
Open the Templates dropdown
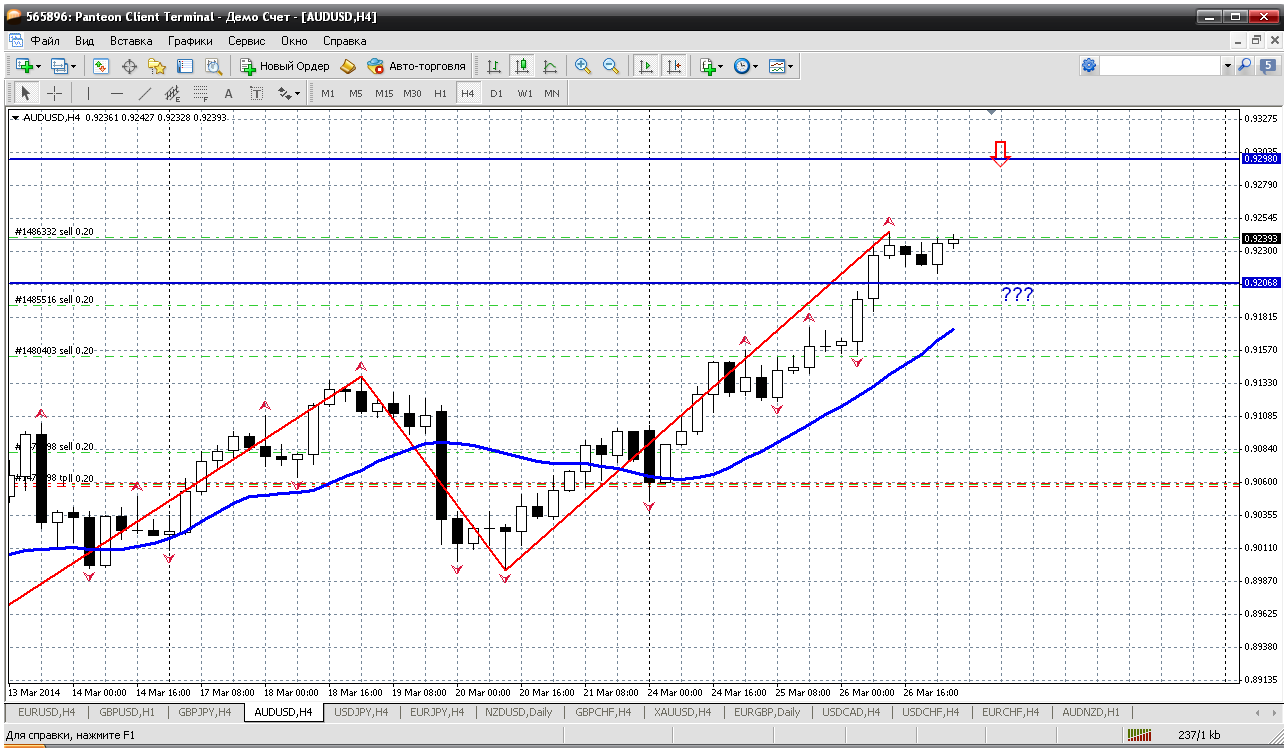(781, 66)
